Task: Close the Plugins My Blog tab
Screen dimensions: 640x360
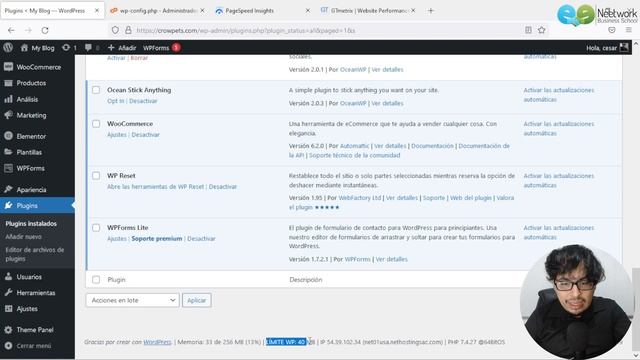Action: (x=97, y=11)
